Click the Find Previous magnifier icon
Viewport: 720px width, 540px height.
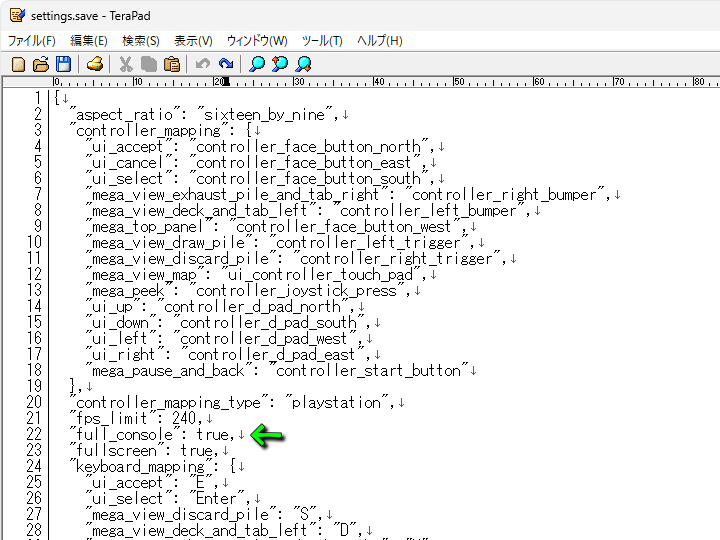(280, 64)
